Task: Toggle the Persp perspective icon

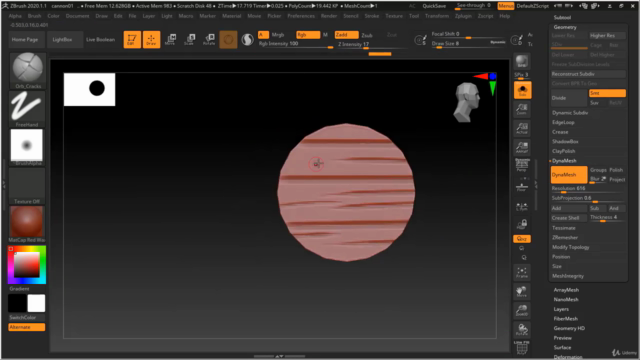Action: point(522,165)
